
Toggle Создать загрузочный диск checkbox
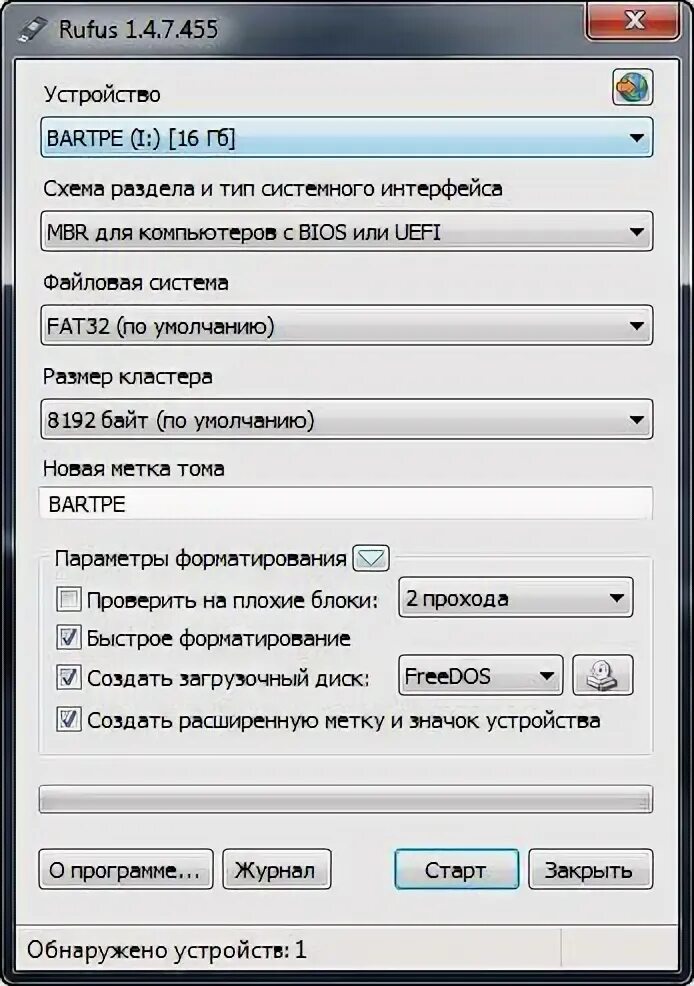point(69,677)
